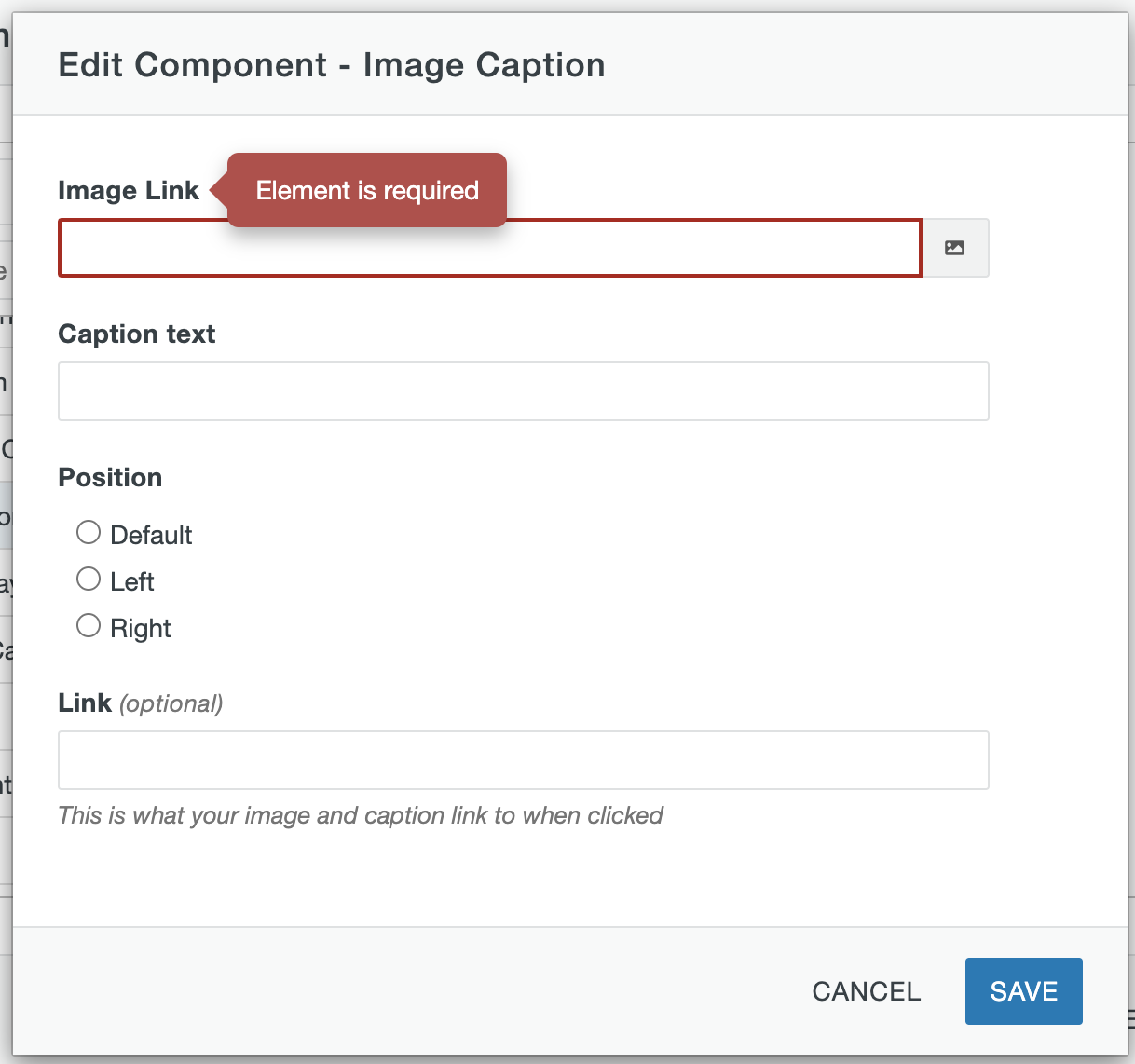1135x1064 pixels.
Task: Click the 'Default' radio label text
Action: (x=151, y=535)
